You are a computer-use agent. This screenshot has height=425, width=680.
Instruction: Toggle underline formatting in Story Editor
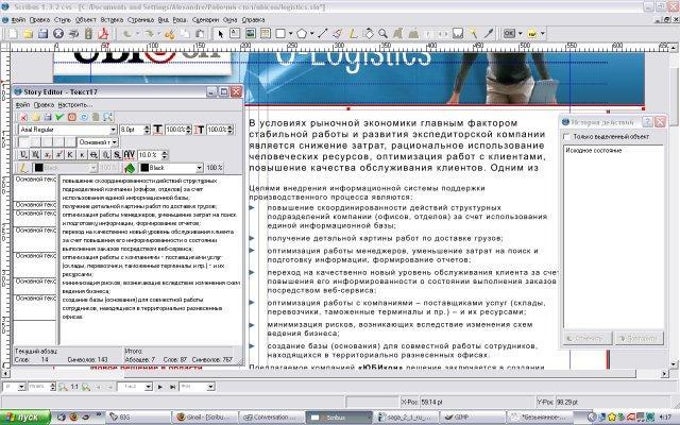[23, 154]
